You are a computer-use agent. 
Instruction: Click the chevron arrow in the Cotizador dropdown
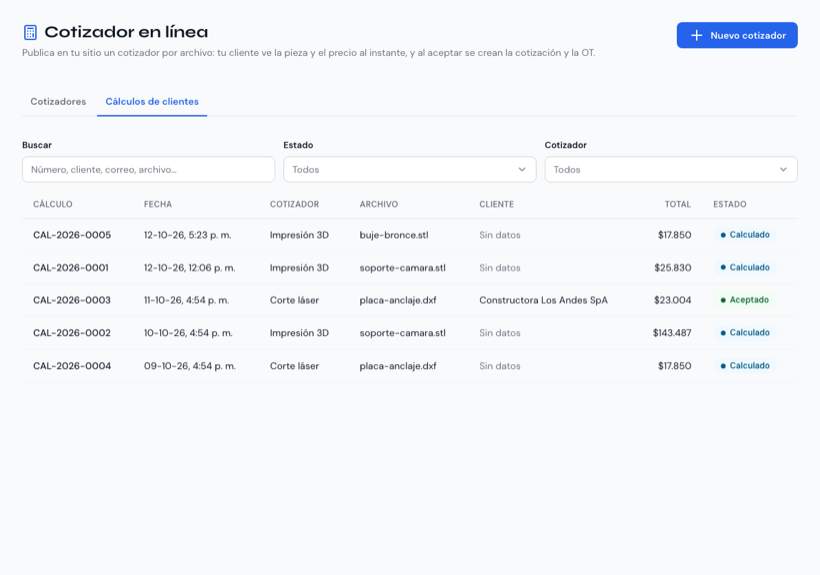[783, 169]
